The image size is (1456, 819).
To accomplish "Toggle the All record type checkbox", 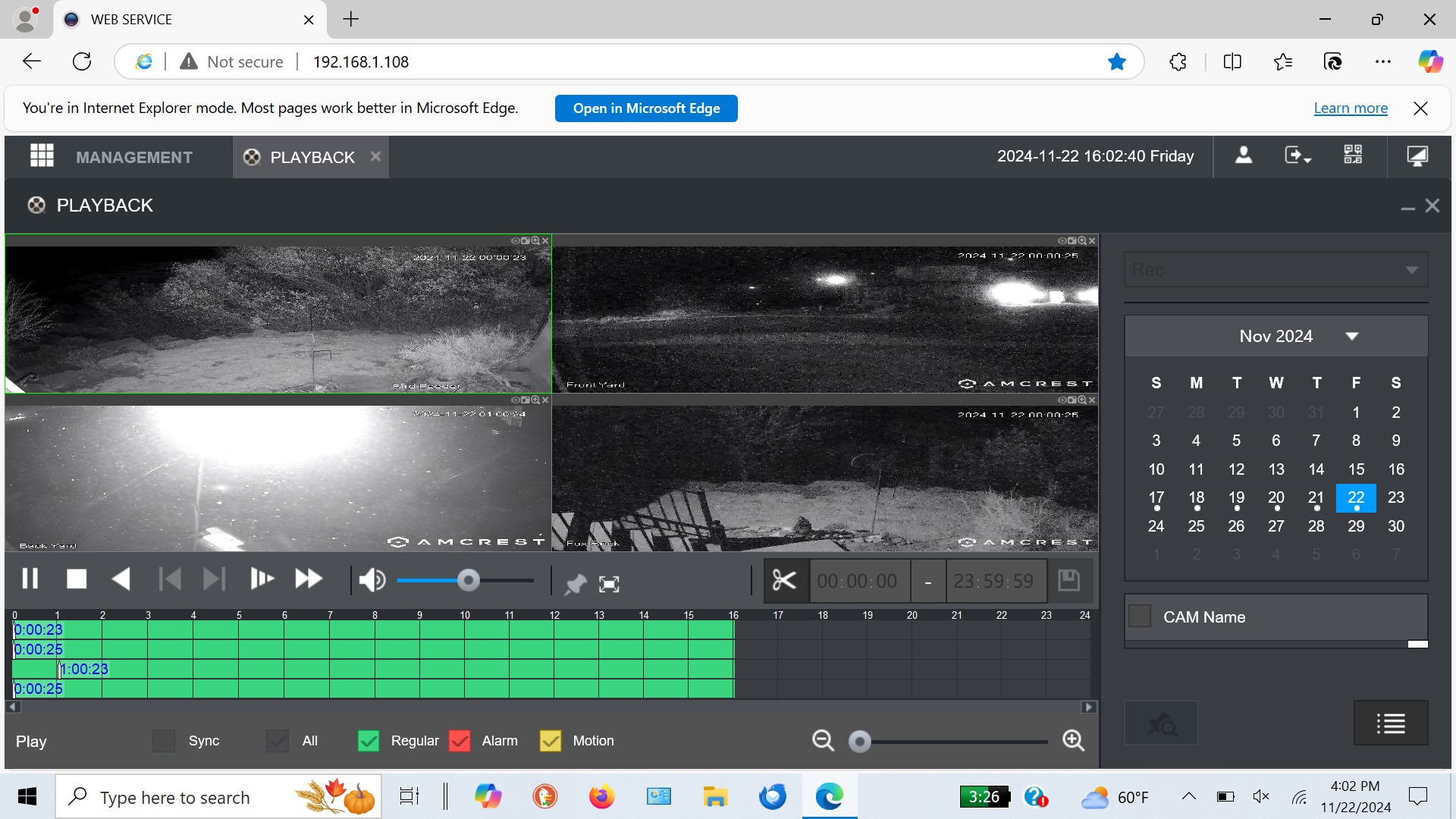I will tap(278, 741).
